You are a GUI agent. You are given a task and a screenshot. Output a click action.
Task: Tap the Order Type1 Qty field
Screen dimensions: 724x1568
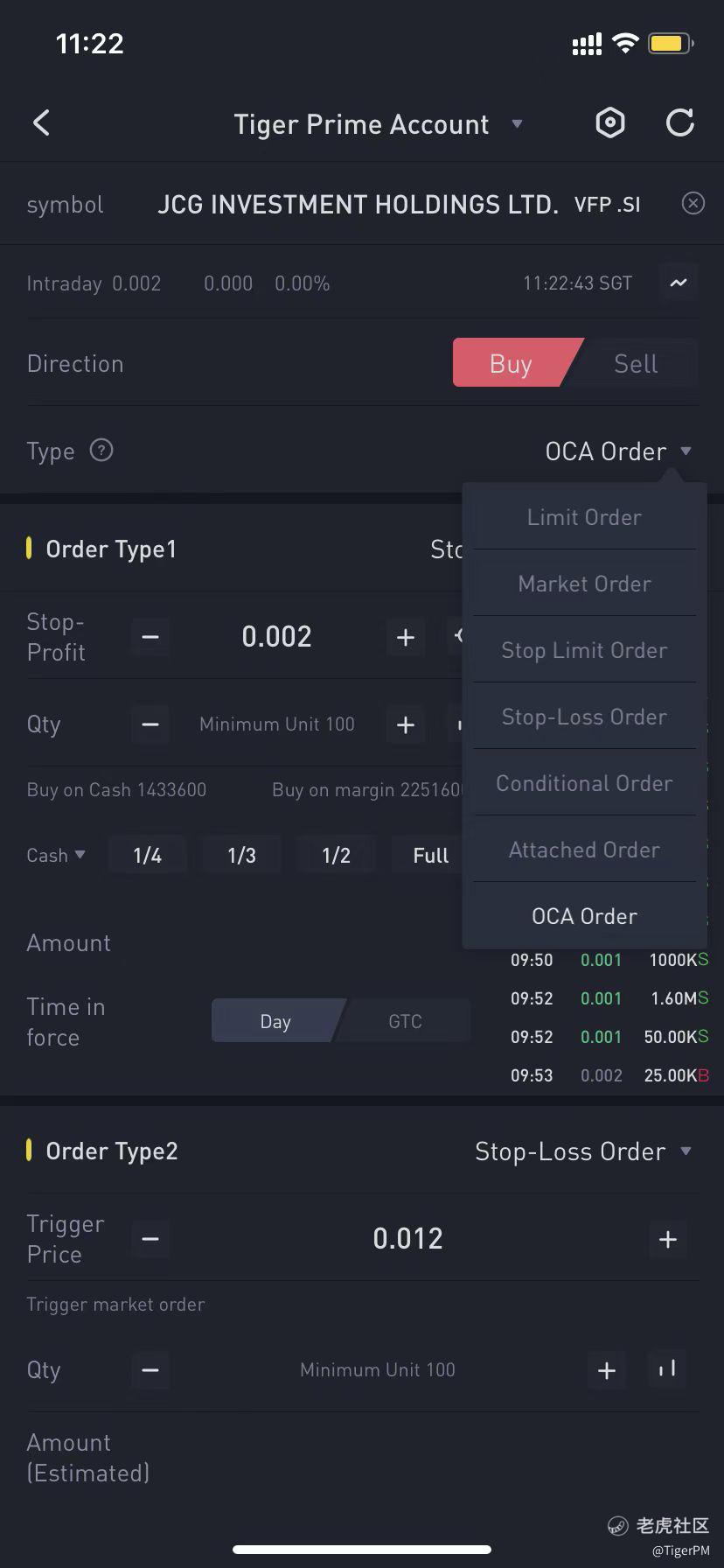(276, 724)
